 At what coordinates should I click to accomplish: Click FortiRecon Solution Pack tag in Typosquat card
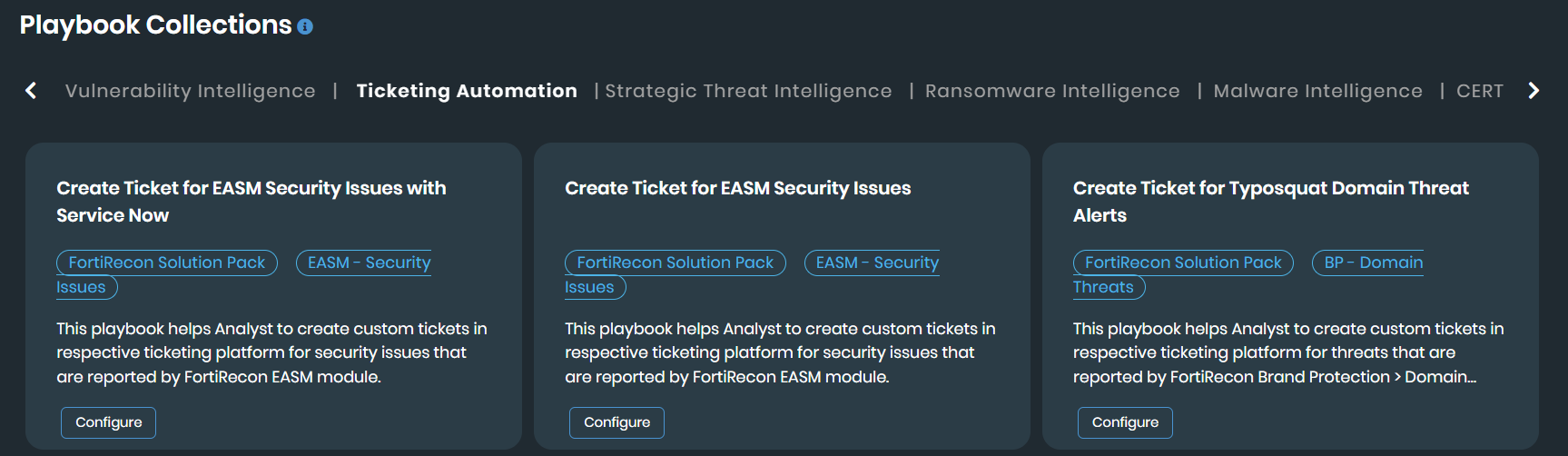1183,263
